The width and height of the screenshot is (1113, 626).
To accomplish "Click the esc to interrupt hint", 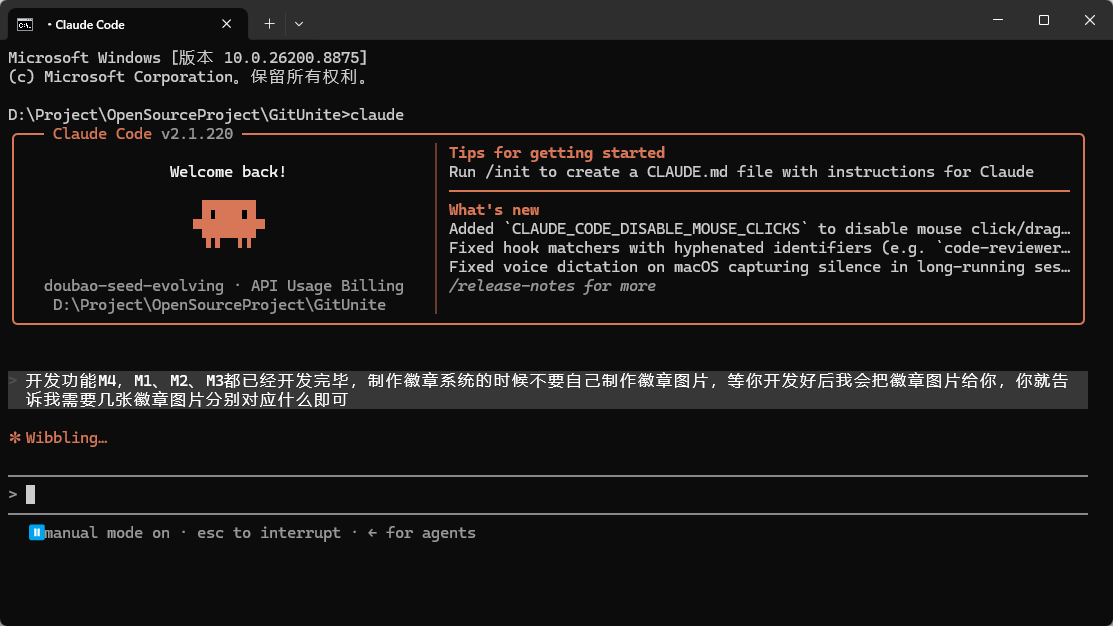I will 268,532.
